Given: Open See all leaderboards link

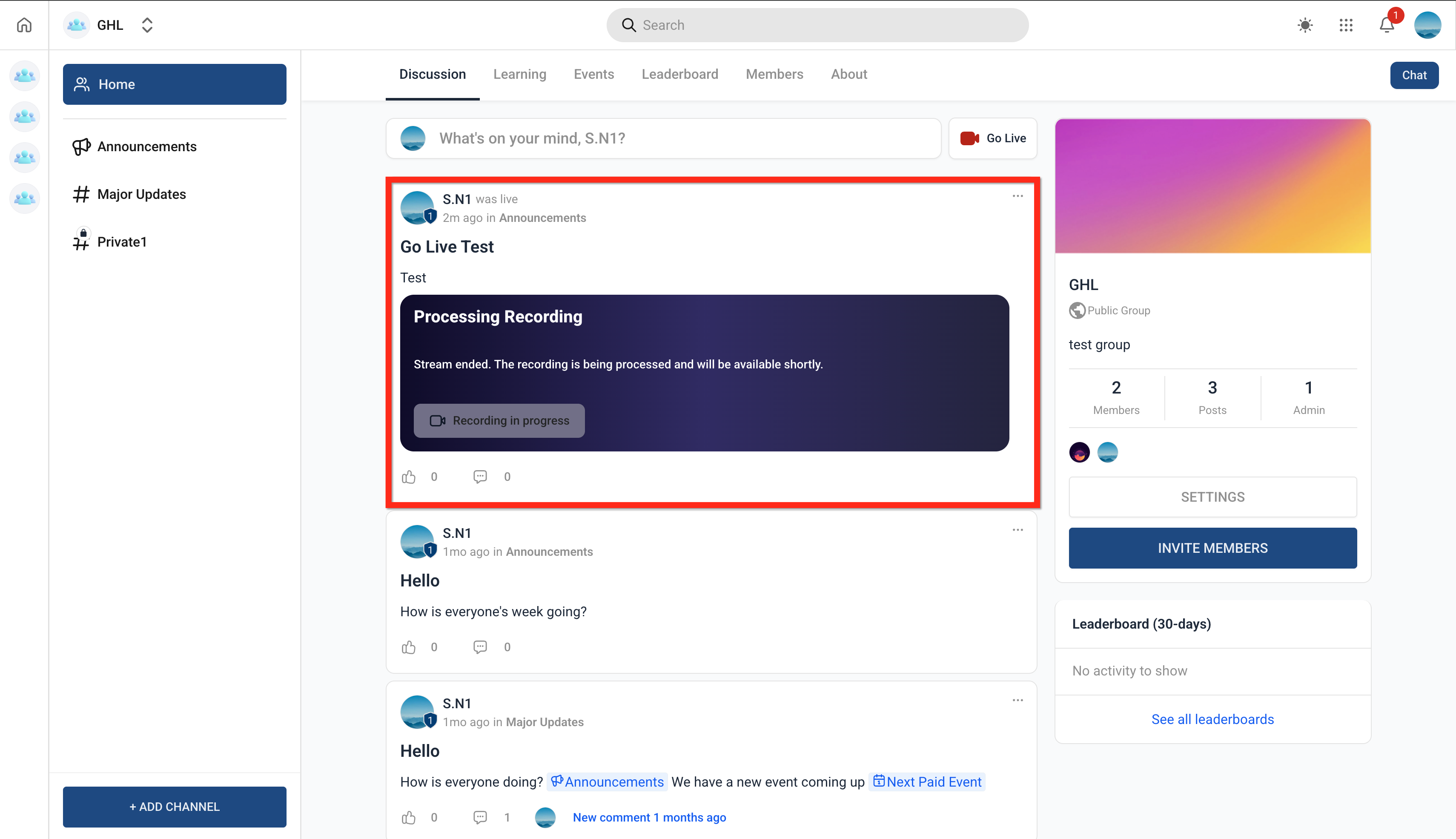Looking at the screenshot, I should point(1212,718).
